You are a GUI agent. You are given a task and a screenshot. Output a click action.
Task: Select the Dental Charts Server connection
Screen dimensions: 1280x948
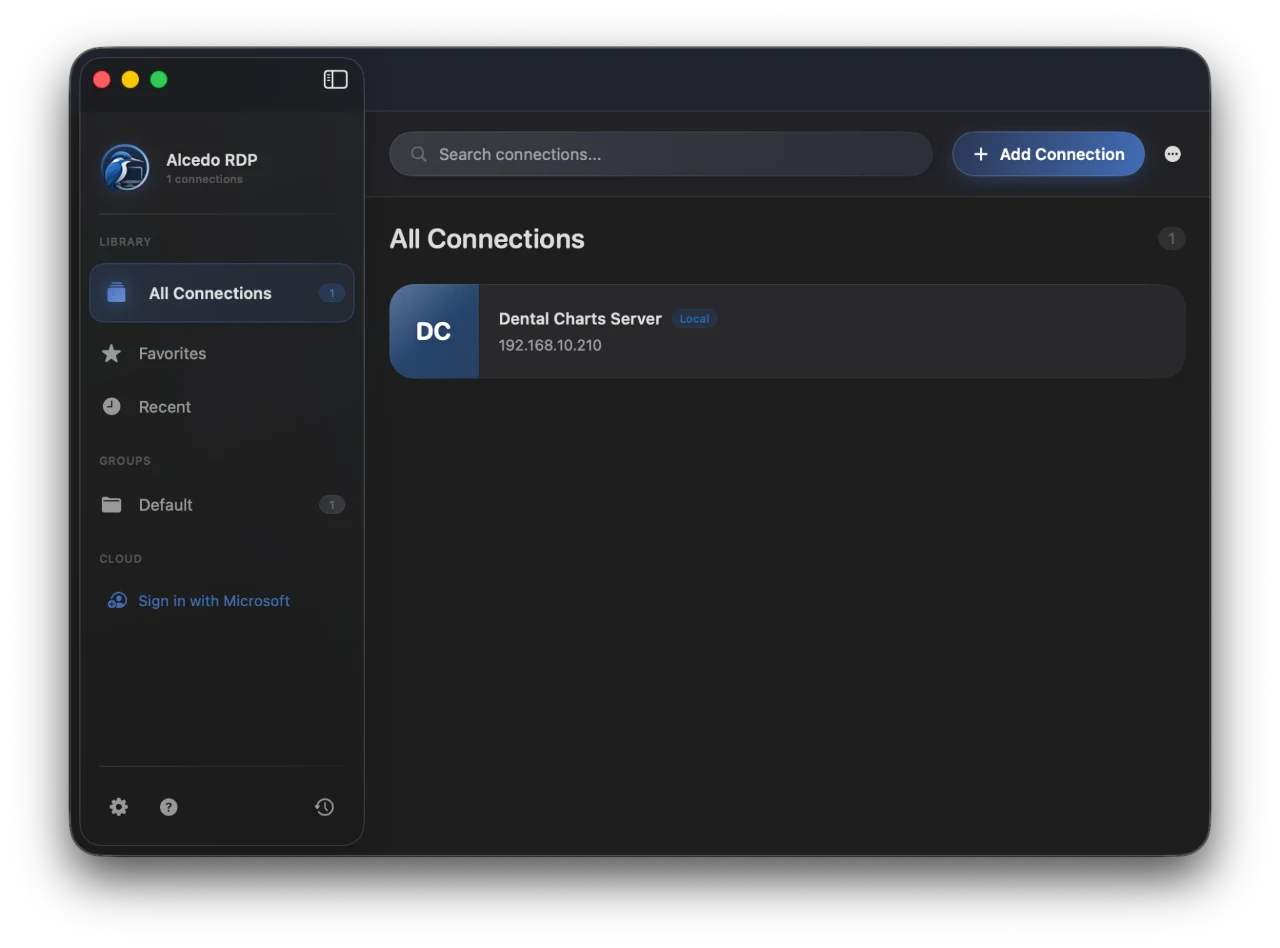[x=787, y=331]
